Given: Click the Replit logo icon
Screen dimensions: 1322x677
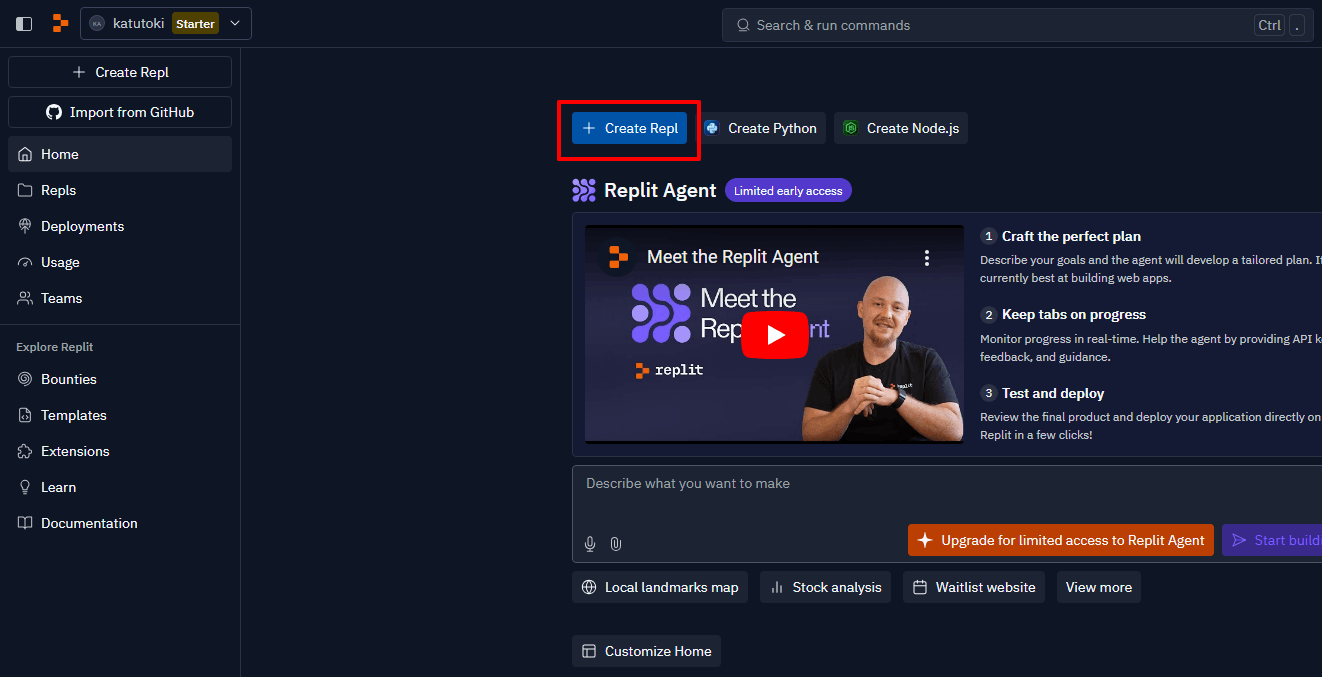Looking at the screenshot, I should click(x=60, y=24).
